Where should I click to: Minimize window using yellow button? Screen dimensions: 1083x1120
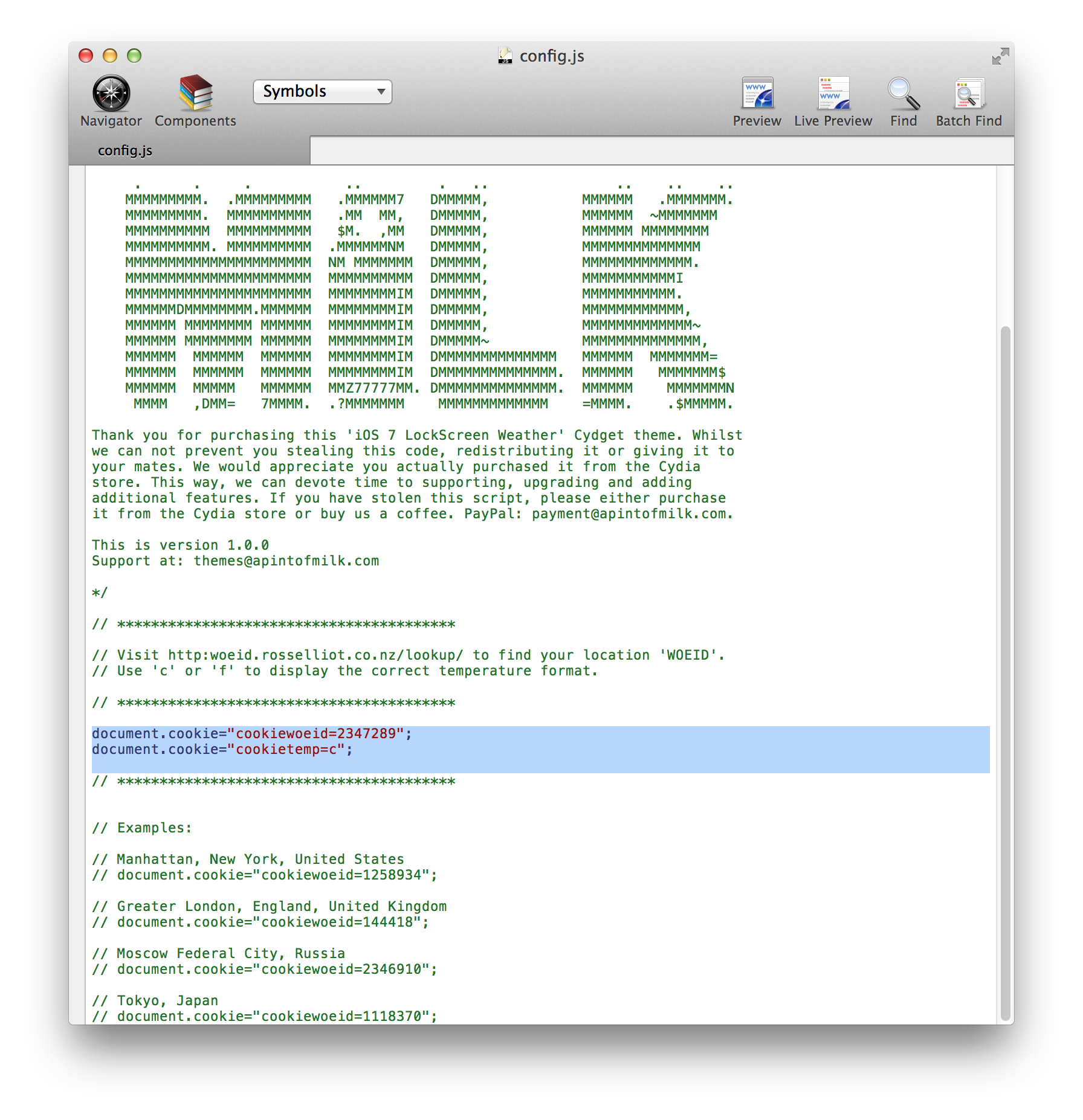point(110,56)
